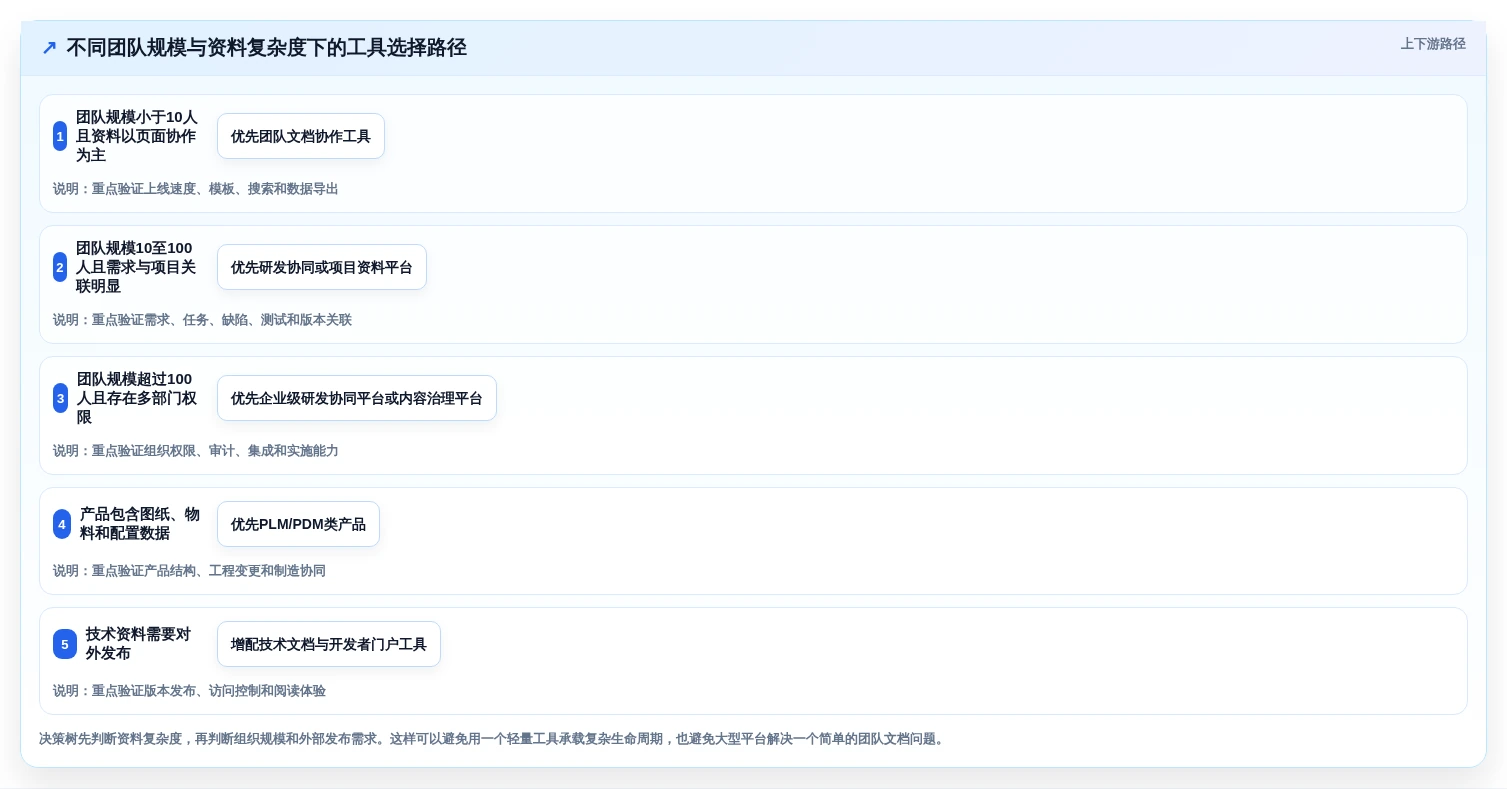
Task: Click condition 团队规模超过100人且存在多部门权限
Action: click(139, 398)
